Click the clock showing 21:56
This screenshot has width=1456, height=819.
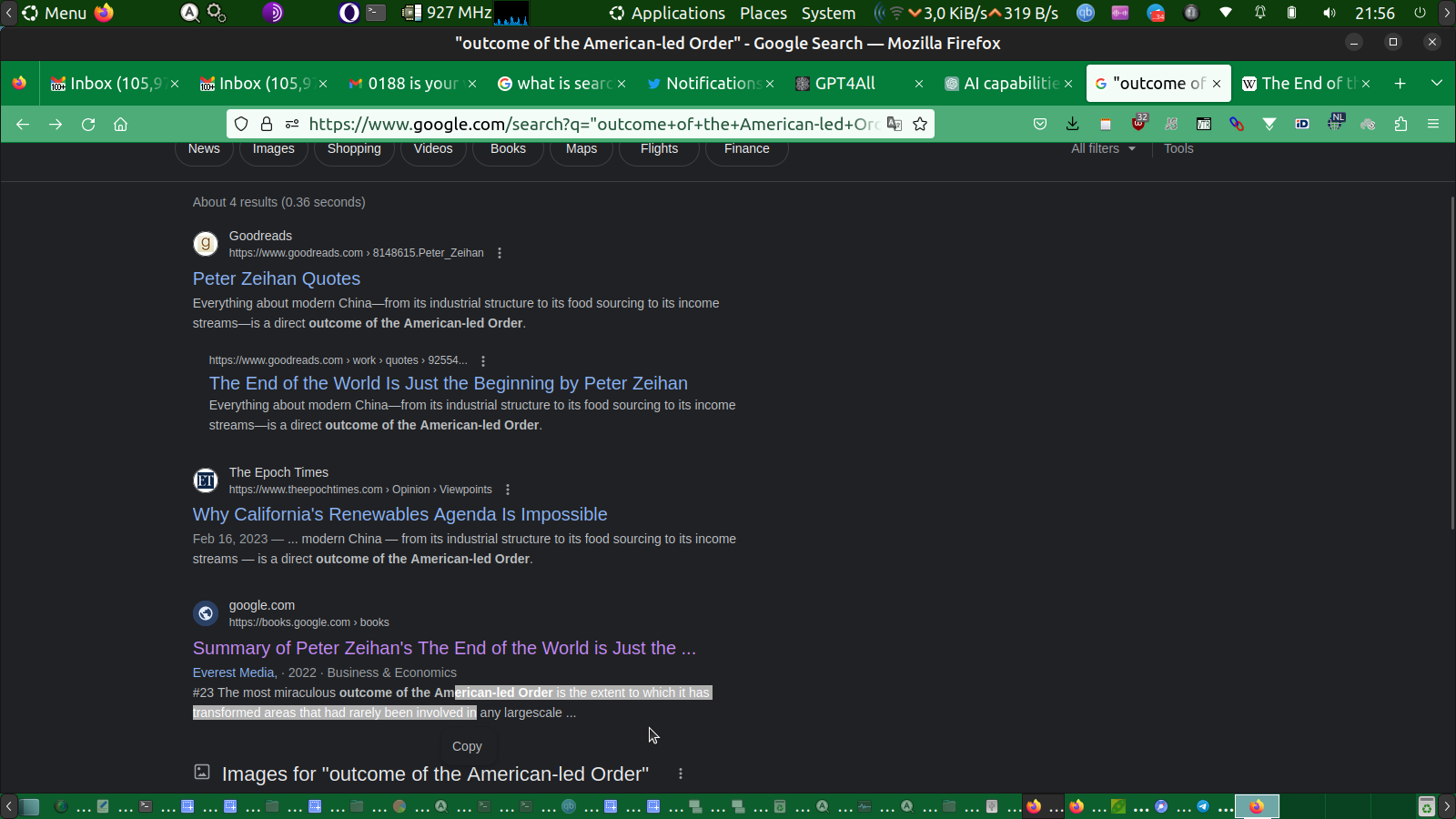tap(1374, 13)
